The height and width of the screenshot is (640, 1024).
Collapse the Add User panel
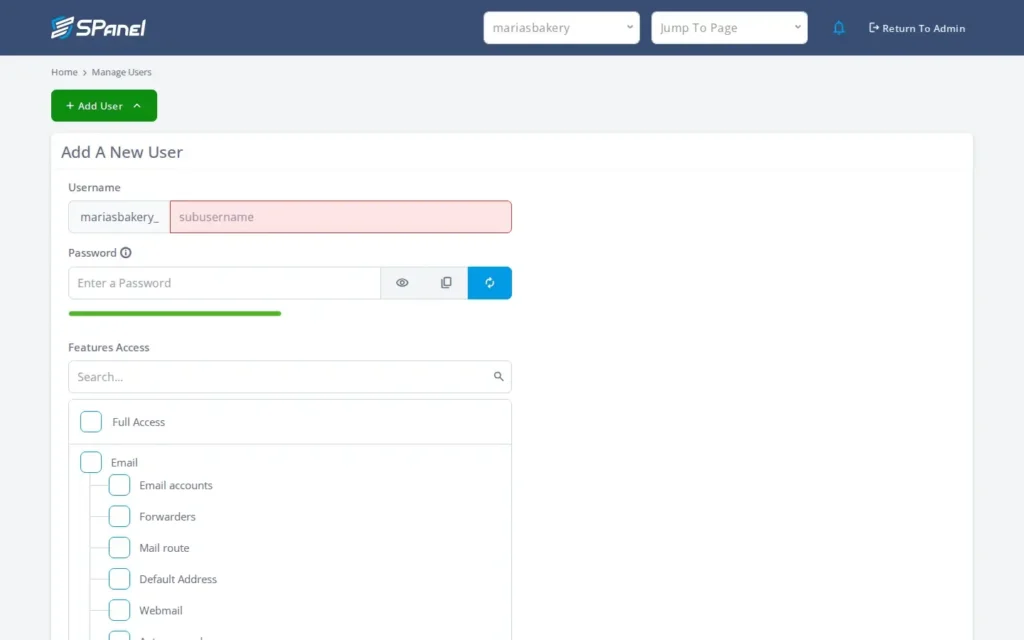(104, 106)
